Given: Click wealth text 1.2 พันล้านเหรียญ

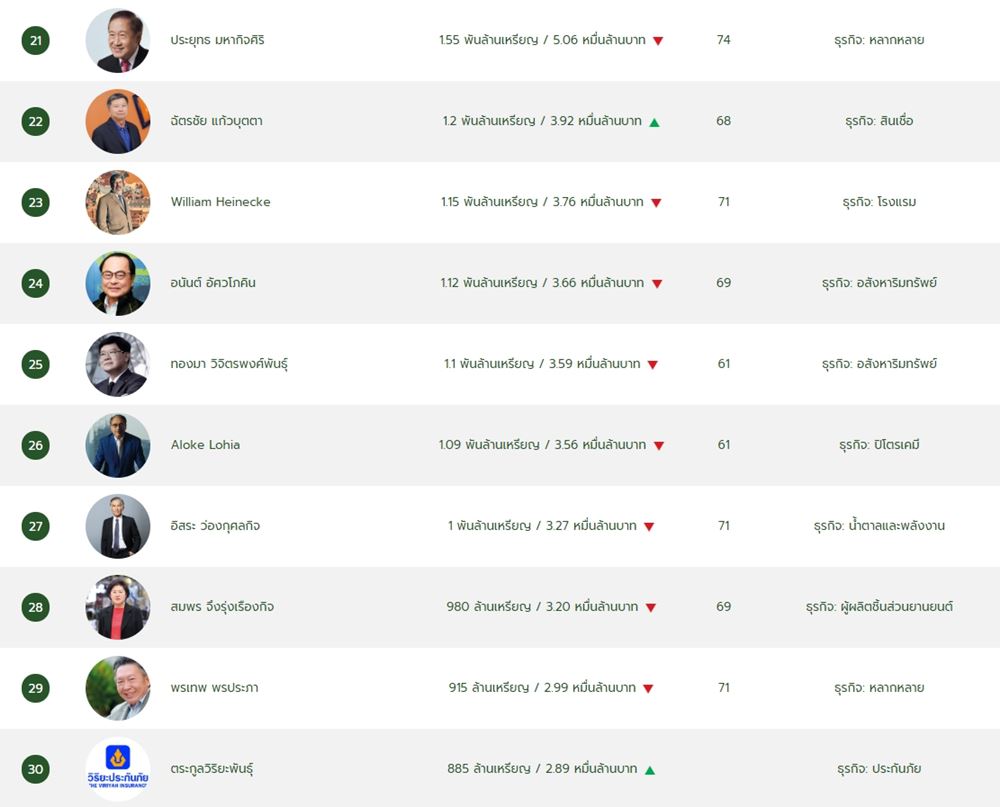Looking at the screenshot, I should (489, 121).
